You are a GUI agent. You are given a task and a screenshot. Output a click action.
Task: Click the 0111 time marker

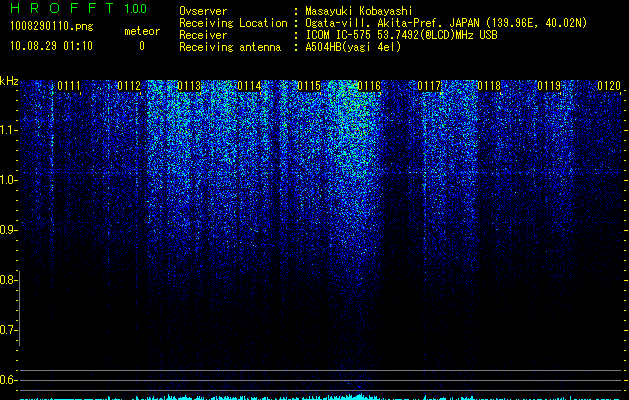pyautogui.click(x=69, y=86)
